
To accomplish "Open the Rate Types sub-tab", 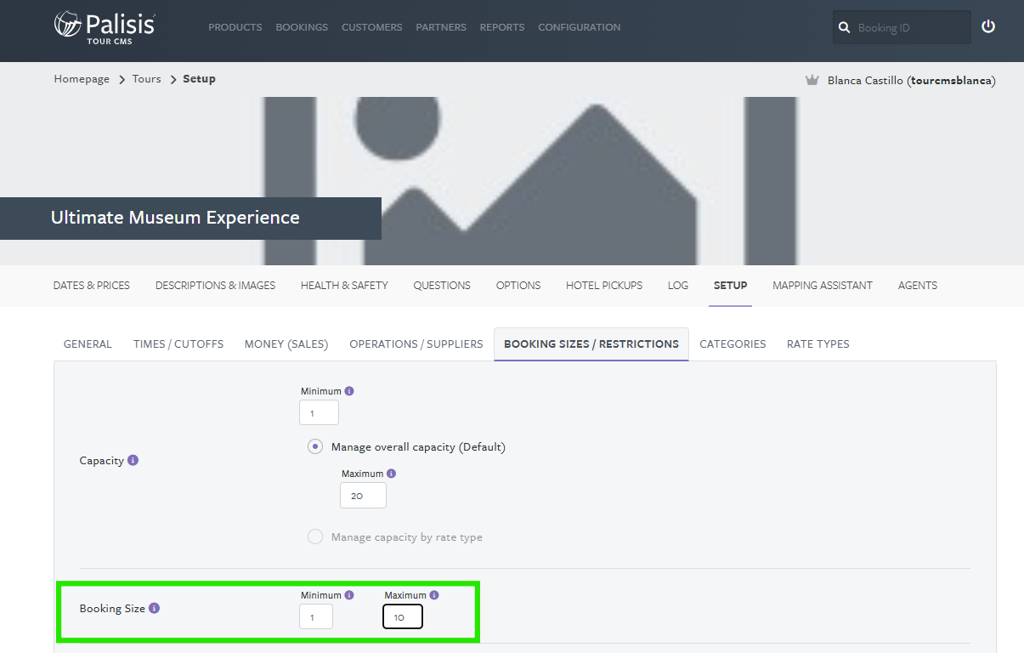I will (818, 344).
